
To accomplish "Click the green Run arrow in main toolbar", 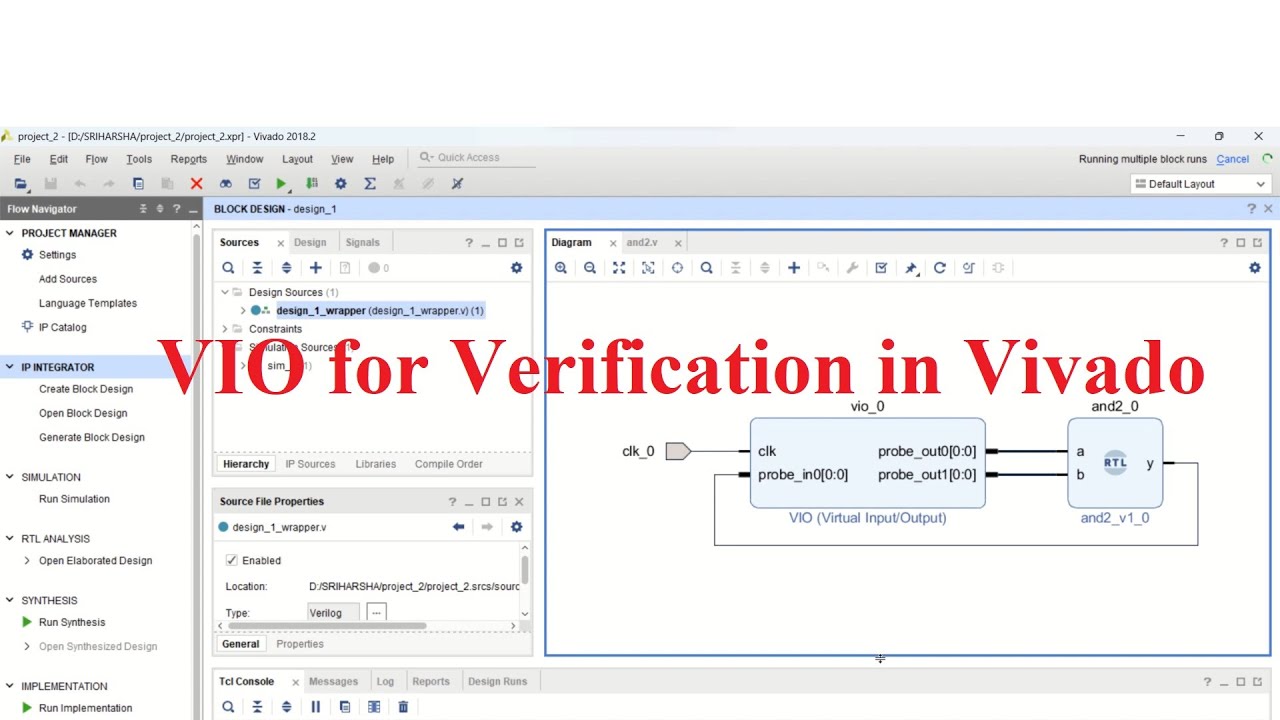I will point(282,184).
